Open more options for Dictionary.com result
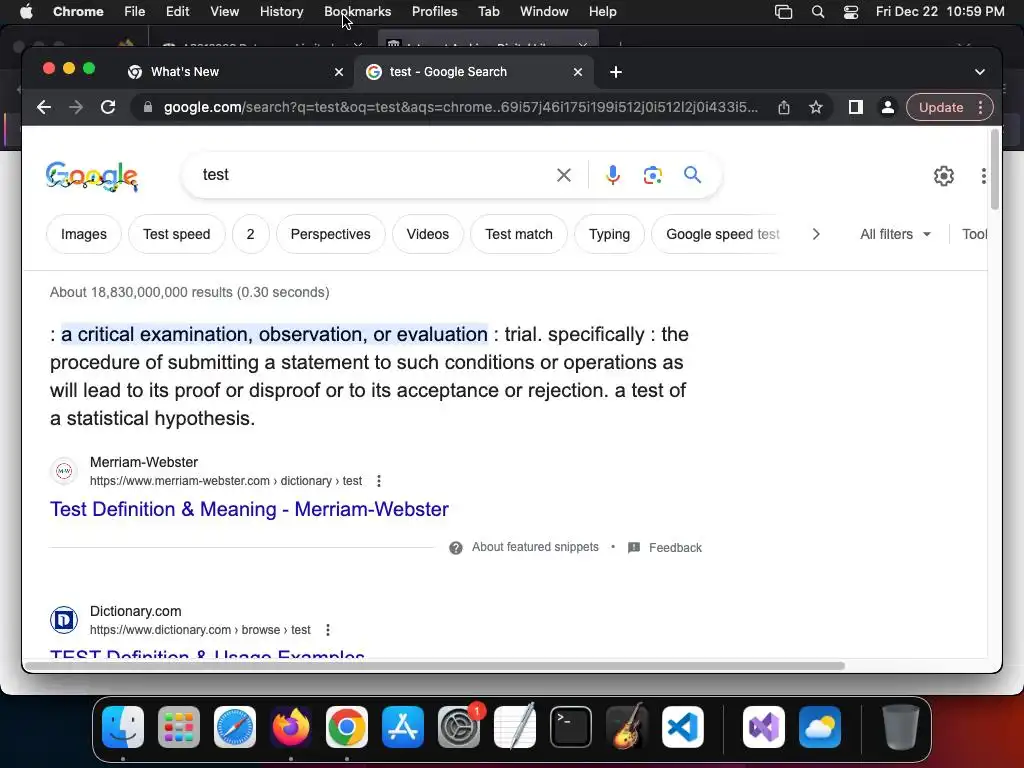 coord(328,630)
